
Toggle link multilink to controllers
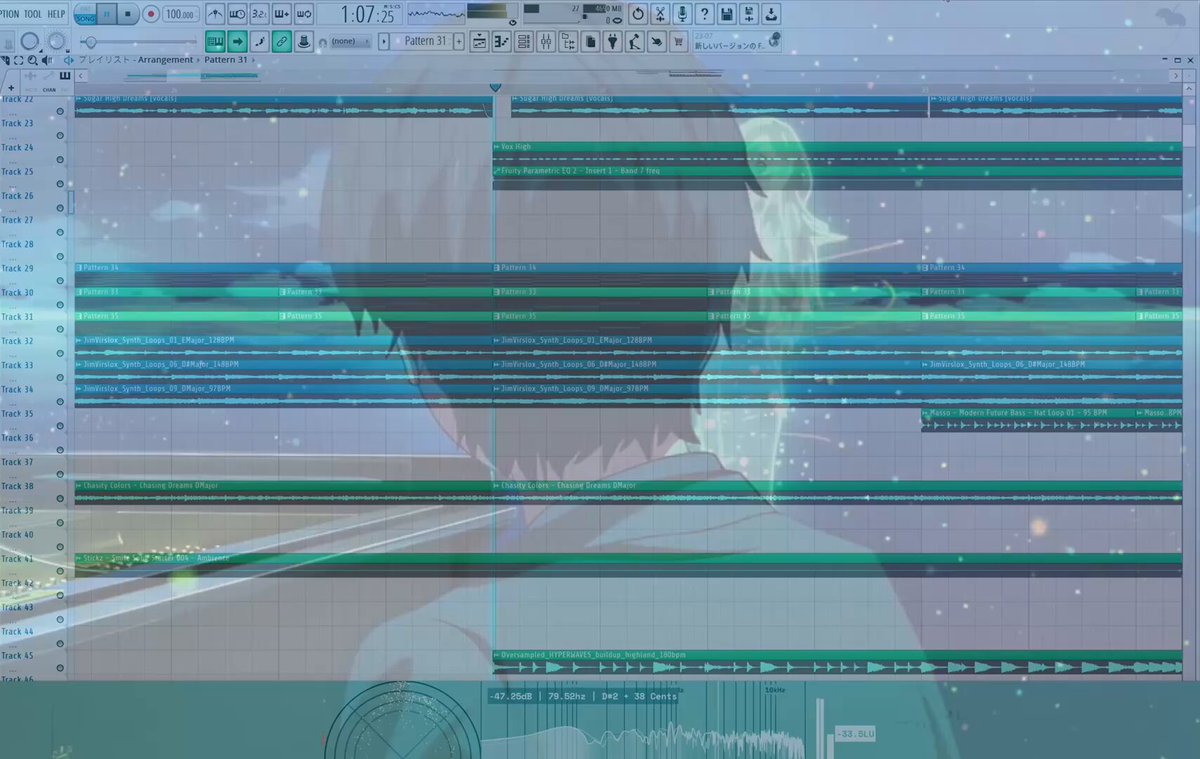pos(282,41)
